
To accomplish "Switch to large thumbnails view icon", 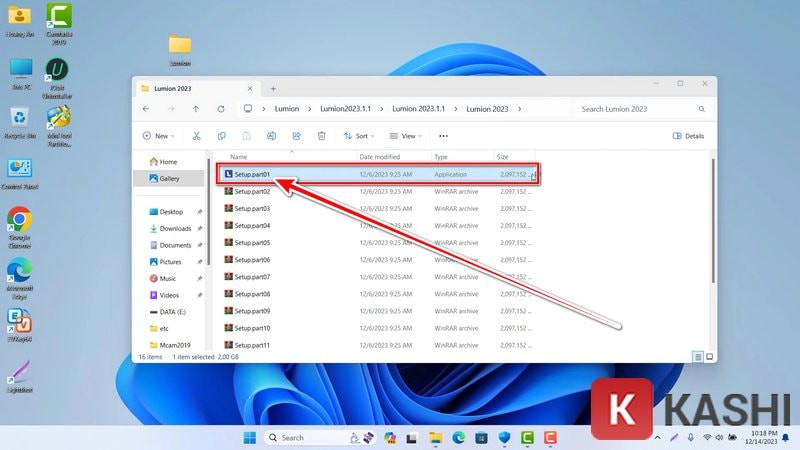I will click(709, 357).
